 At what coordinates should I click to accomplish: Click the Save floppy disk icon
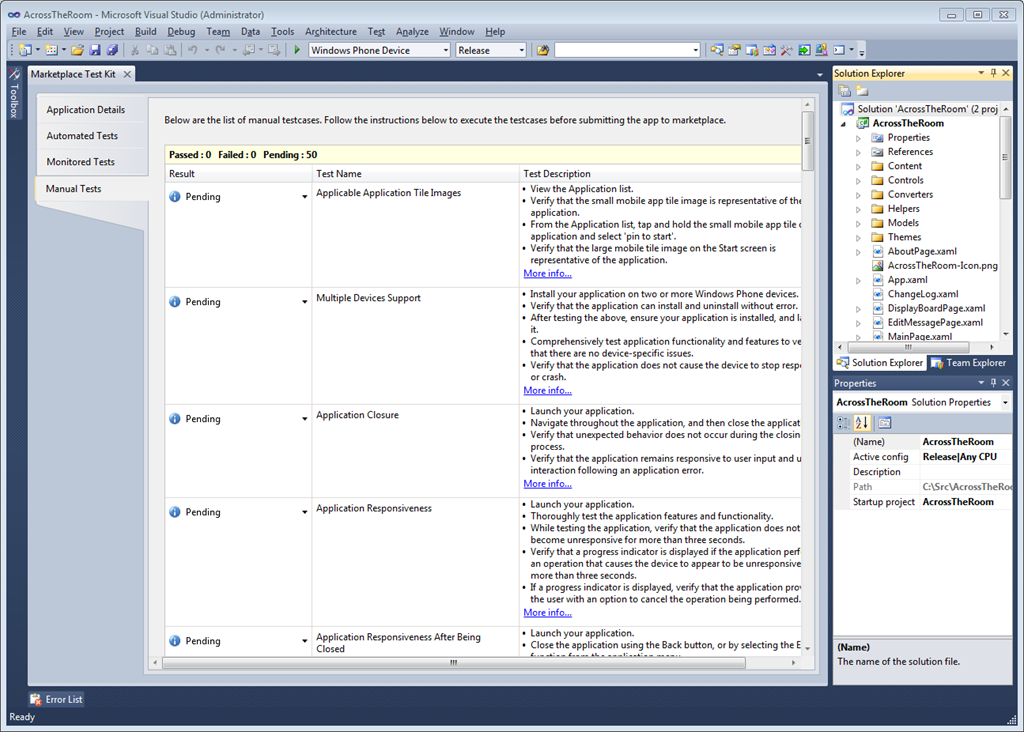tap(95, 50)
